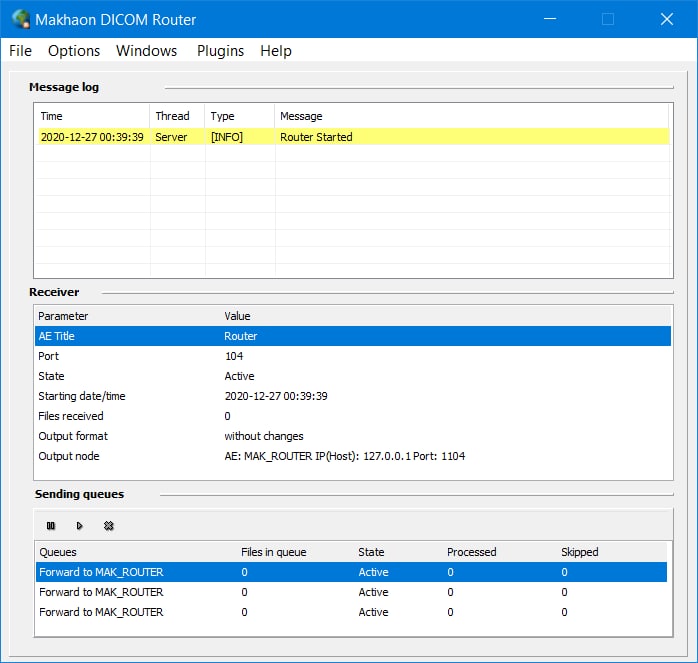
Task: Open the Plugins menu
Action: [220, 51]
